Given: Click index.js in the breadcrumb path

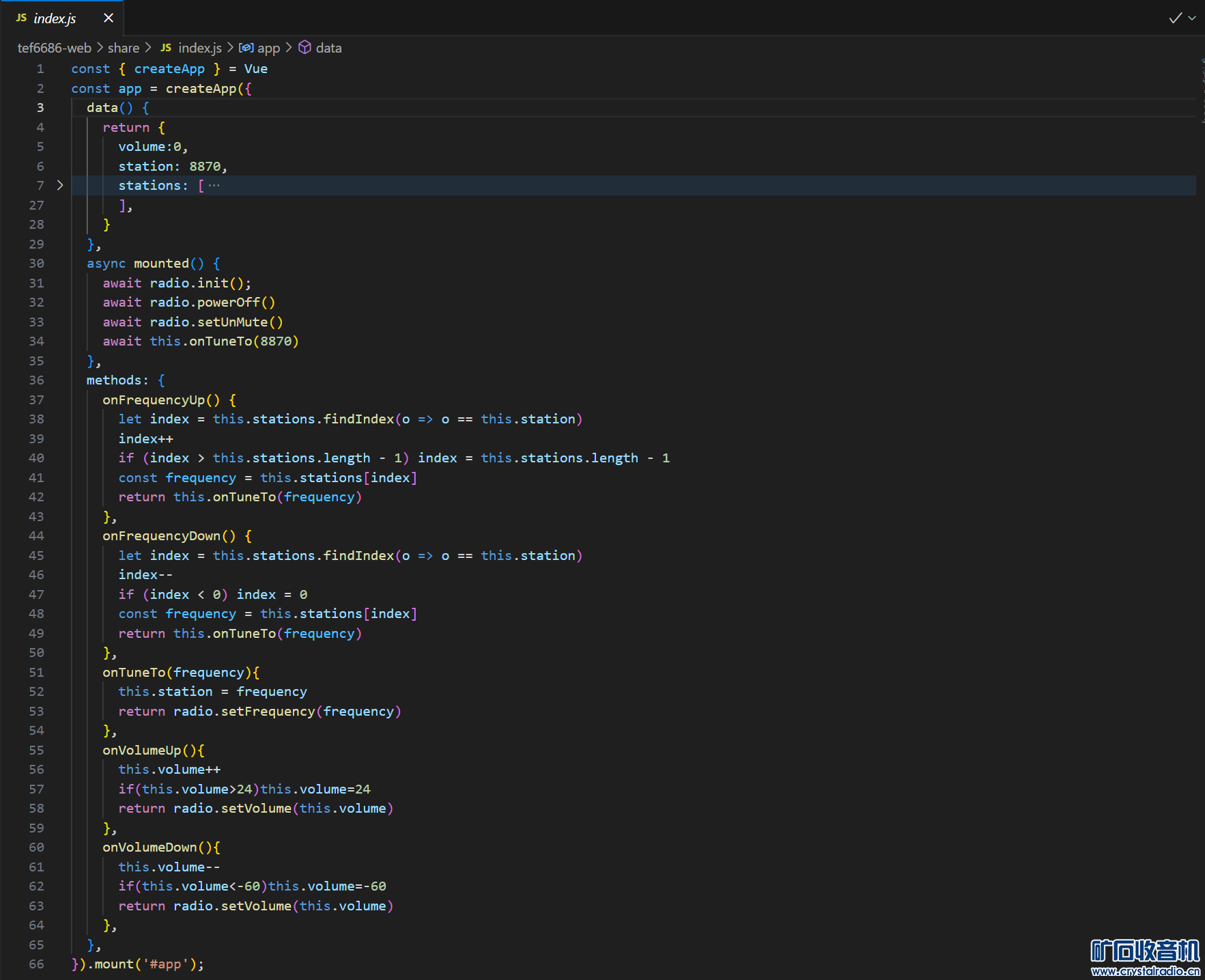Looking at the screenshot, I should 199,48.
